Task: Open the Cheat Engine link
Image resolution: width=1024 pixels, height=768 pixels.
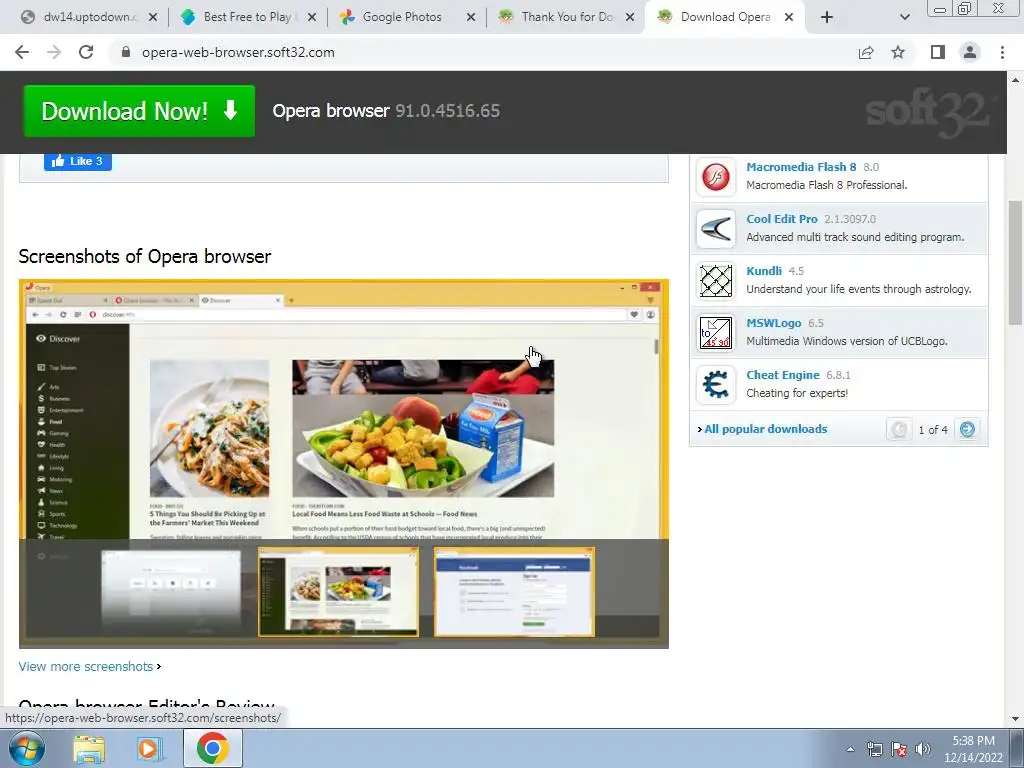Action: [782, 375]
